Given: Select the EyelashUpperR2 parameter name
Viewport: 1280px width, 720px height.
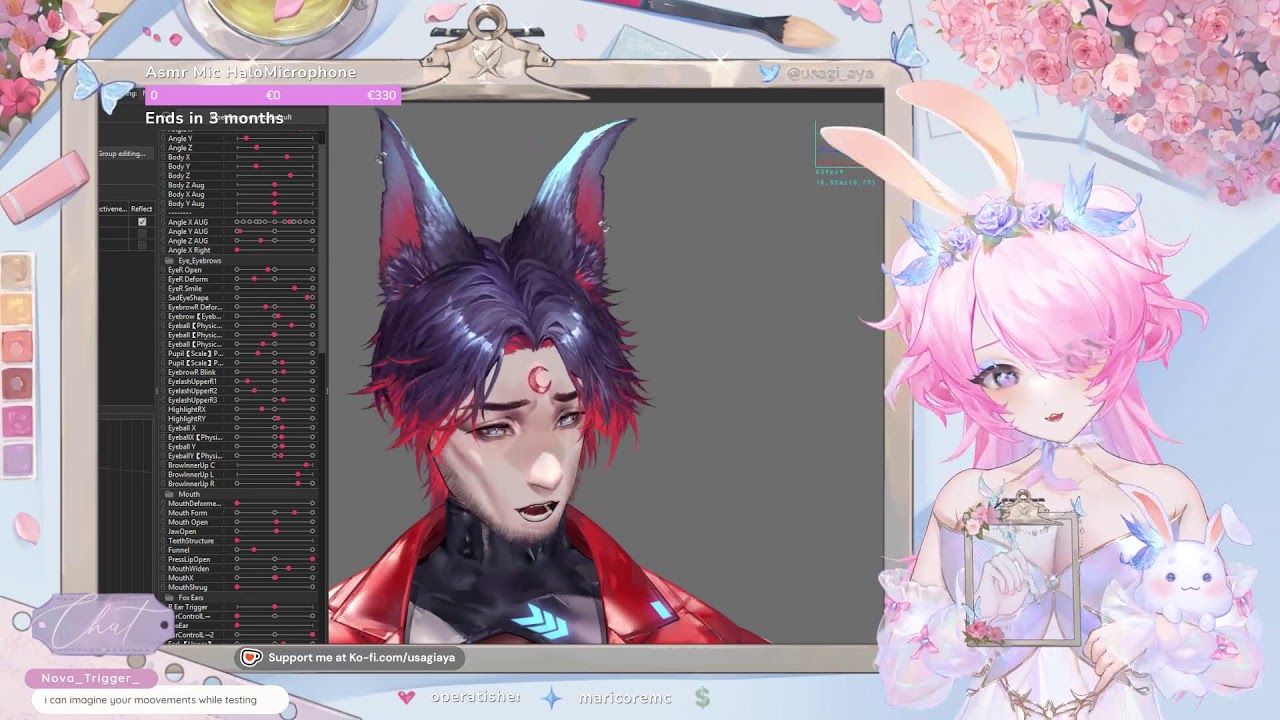Looking at the screenshot, I should coord(192,391).
